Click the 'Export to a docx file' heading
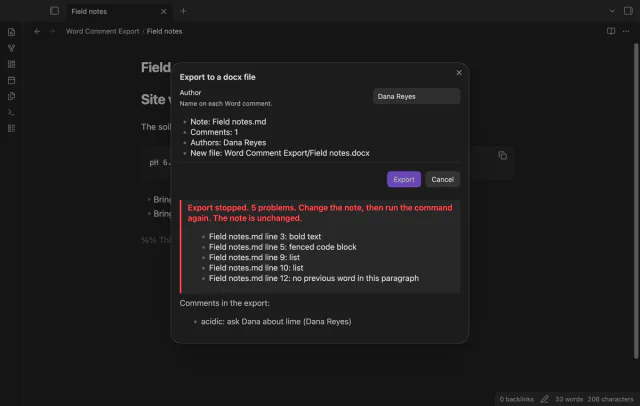This screenshot has width=640, height=406. pos(218,77)
